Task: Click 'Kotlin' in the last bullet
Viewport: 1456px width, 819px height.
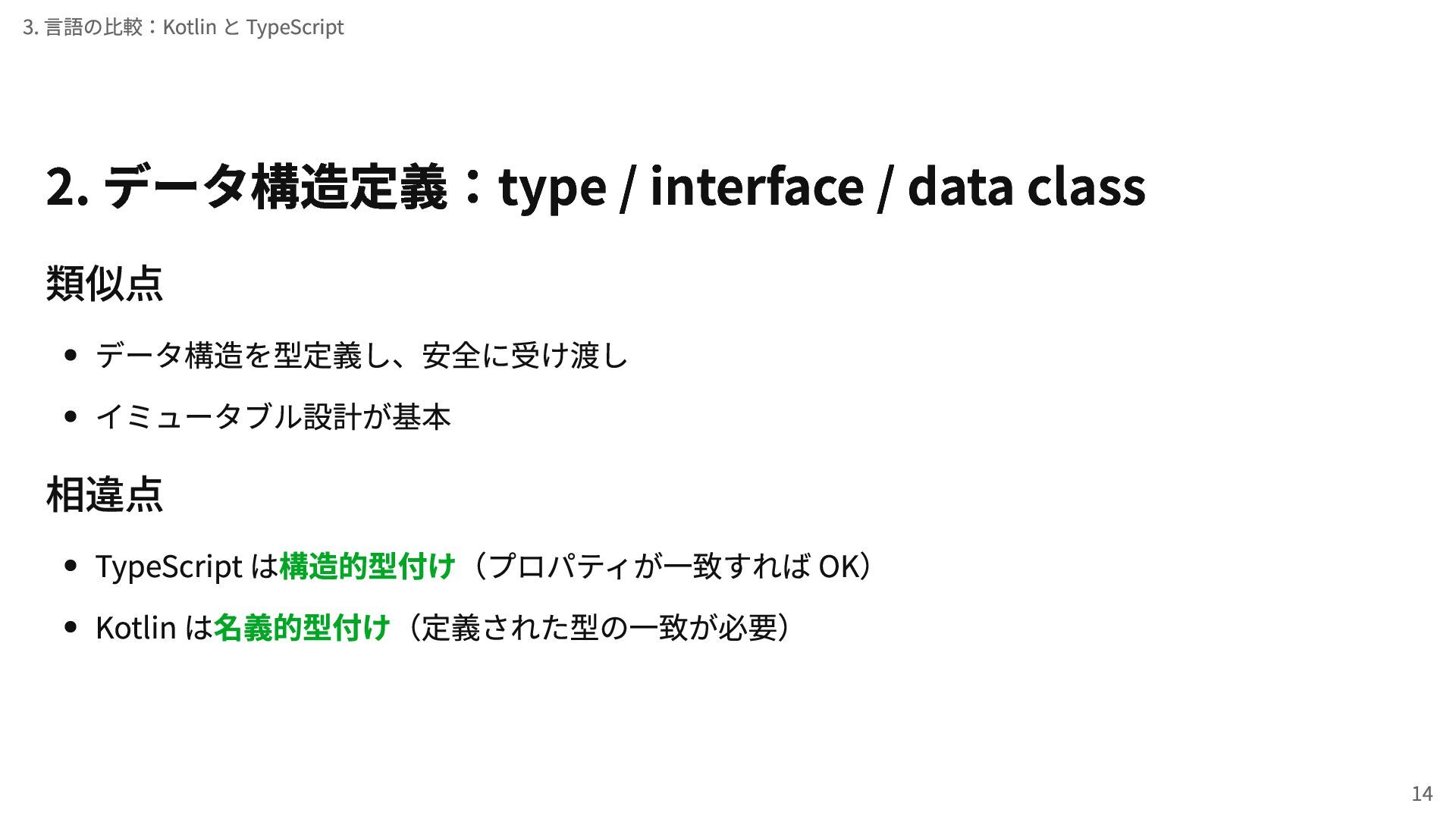Action: point(136,628)
